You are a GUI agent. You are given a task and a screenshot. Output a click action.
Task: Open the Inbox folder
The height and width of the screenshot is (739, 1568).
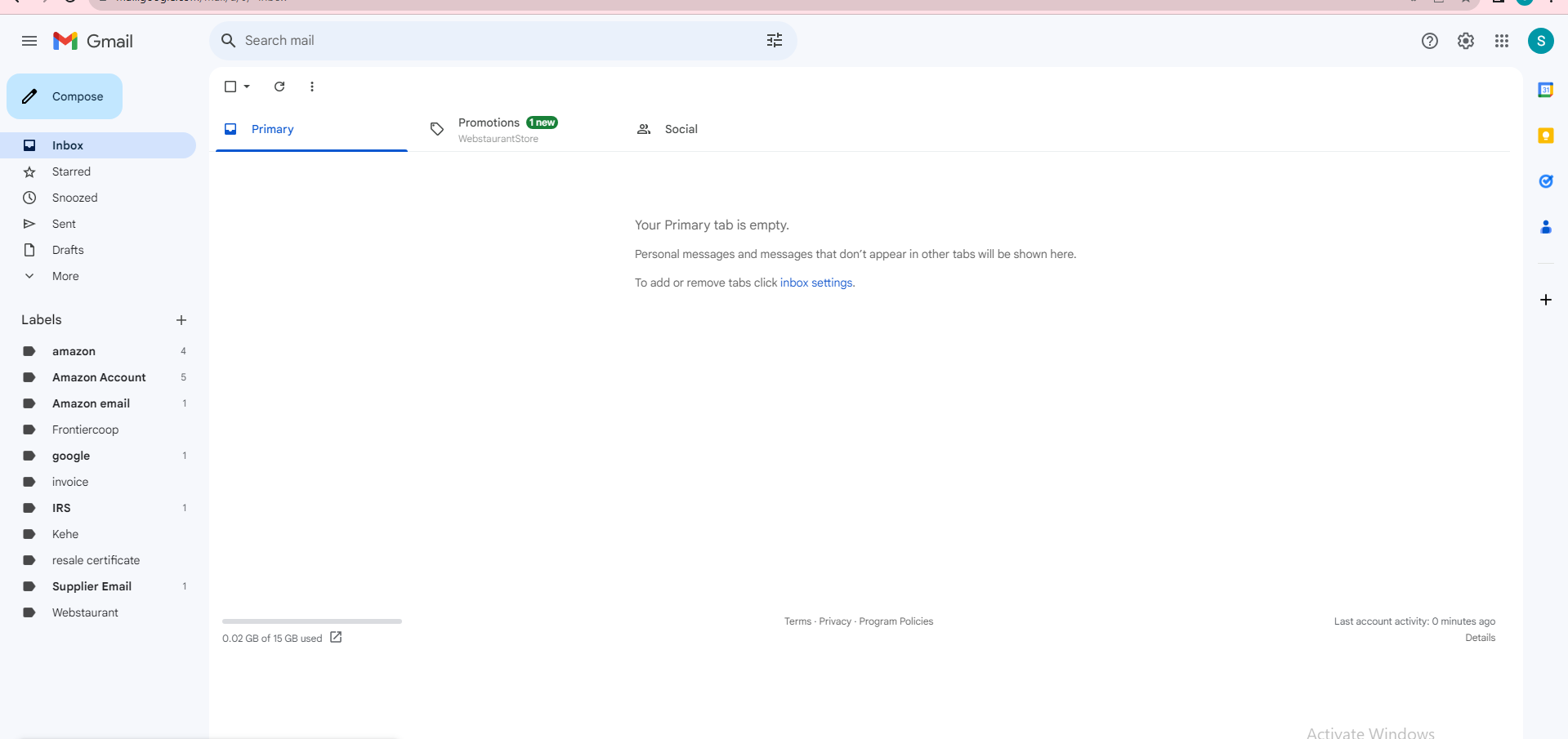(x=98, y=145)
